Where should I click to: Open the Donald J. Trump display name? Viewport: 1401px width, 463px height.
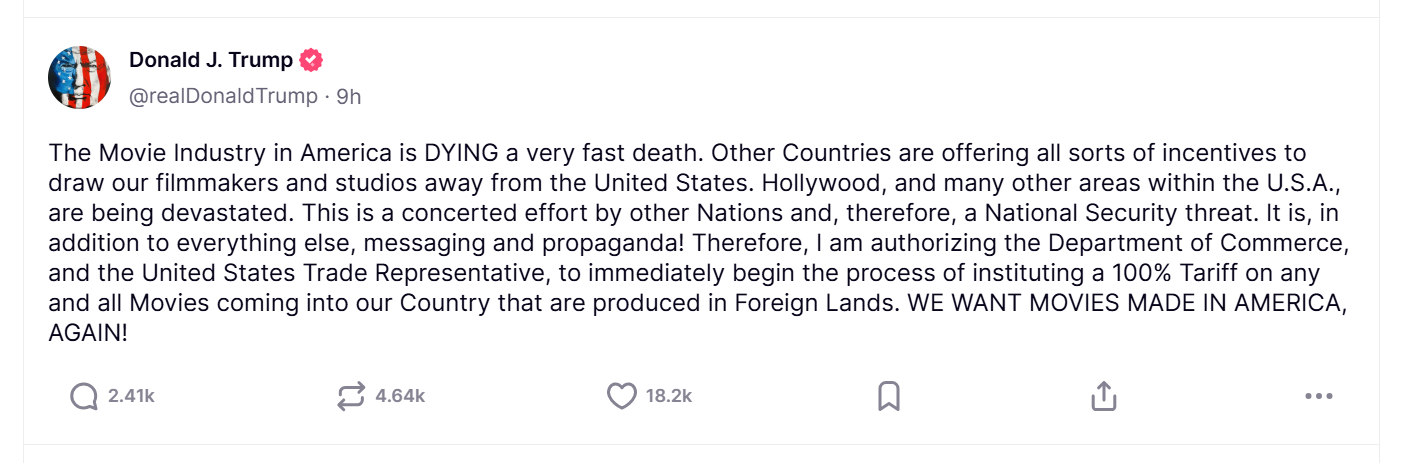211,60
